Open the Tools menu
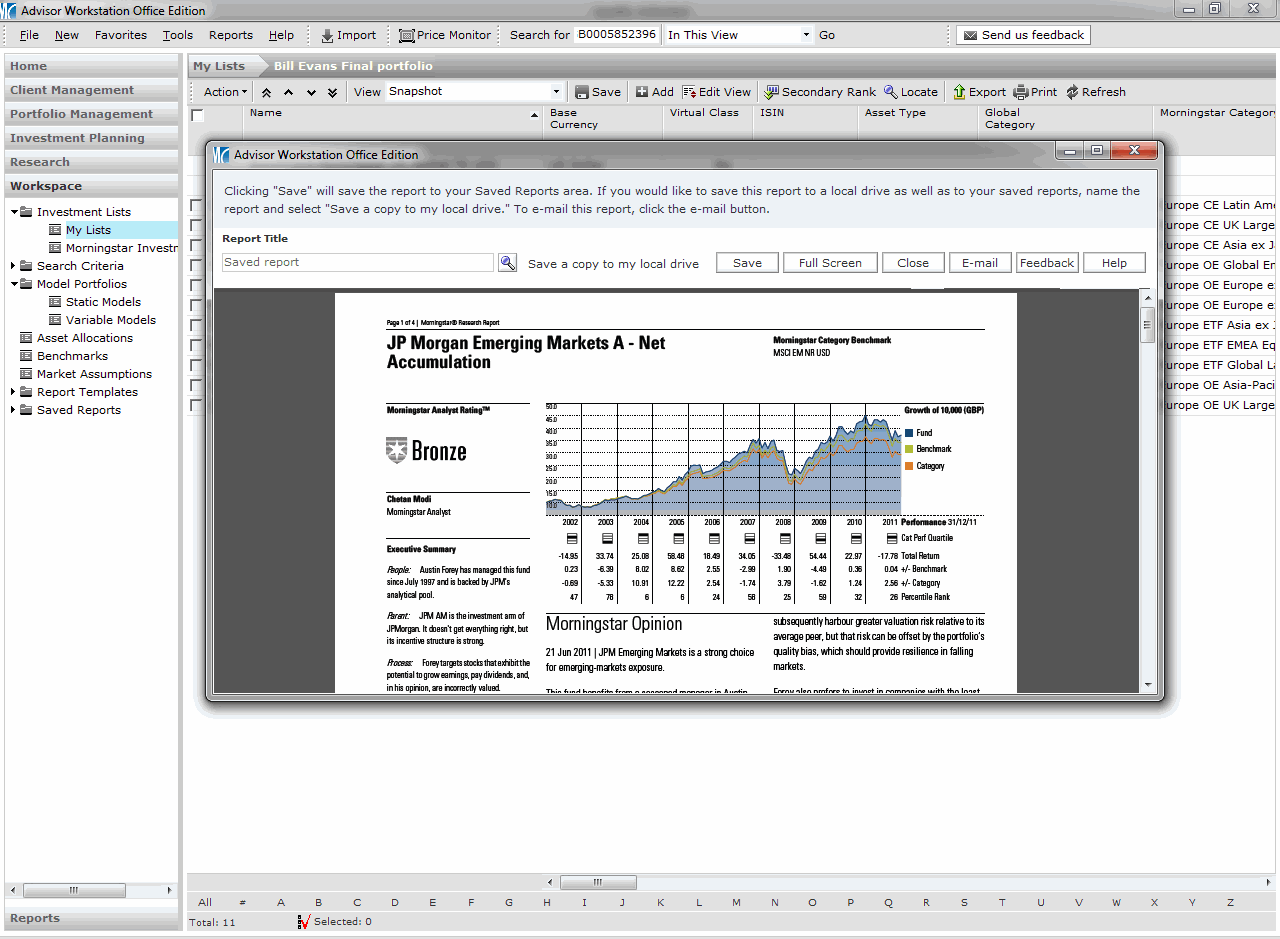Viewport: 1280px width, 939px height. click(178, 35)
